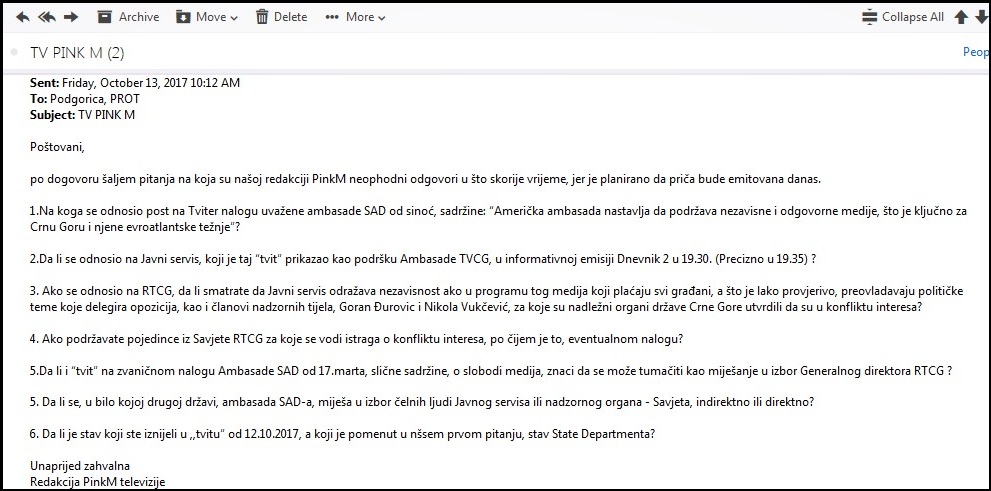991x491 pixels.
Task: Collapse all messages via Collapse All label
Action: click(x=913, y=17)
